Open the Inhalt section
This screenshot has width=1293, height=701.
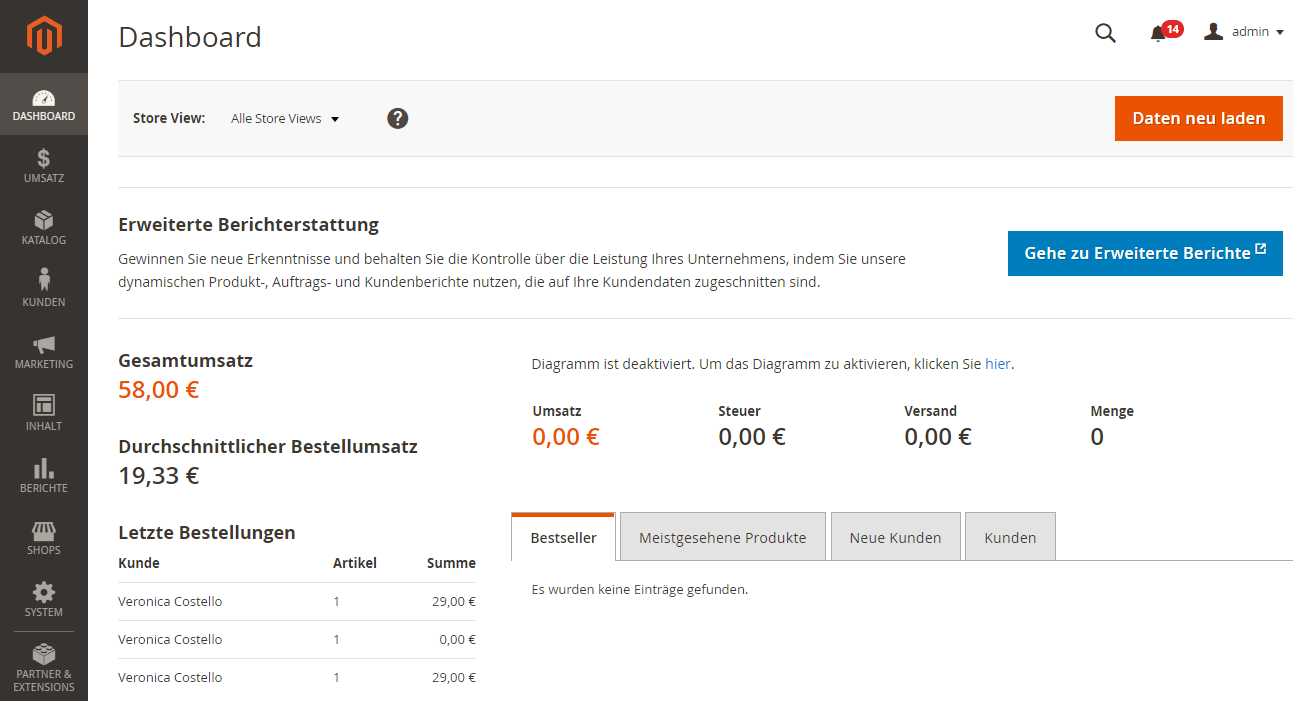[x=44, y=413]
